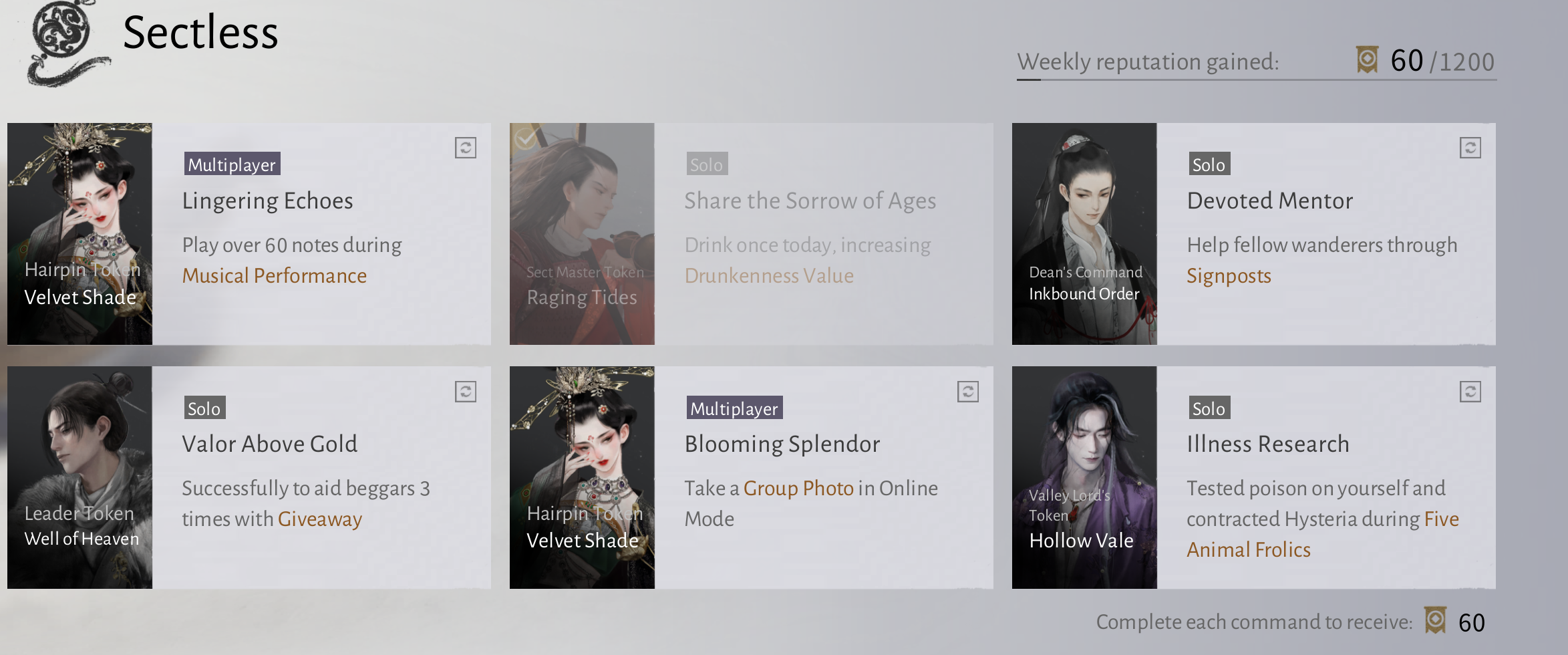
Task: Refresh the Illness Research command
Action: [1470, 392]
